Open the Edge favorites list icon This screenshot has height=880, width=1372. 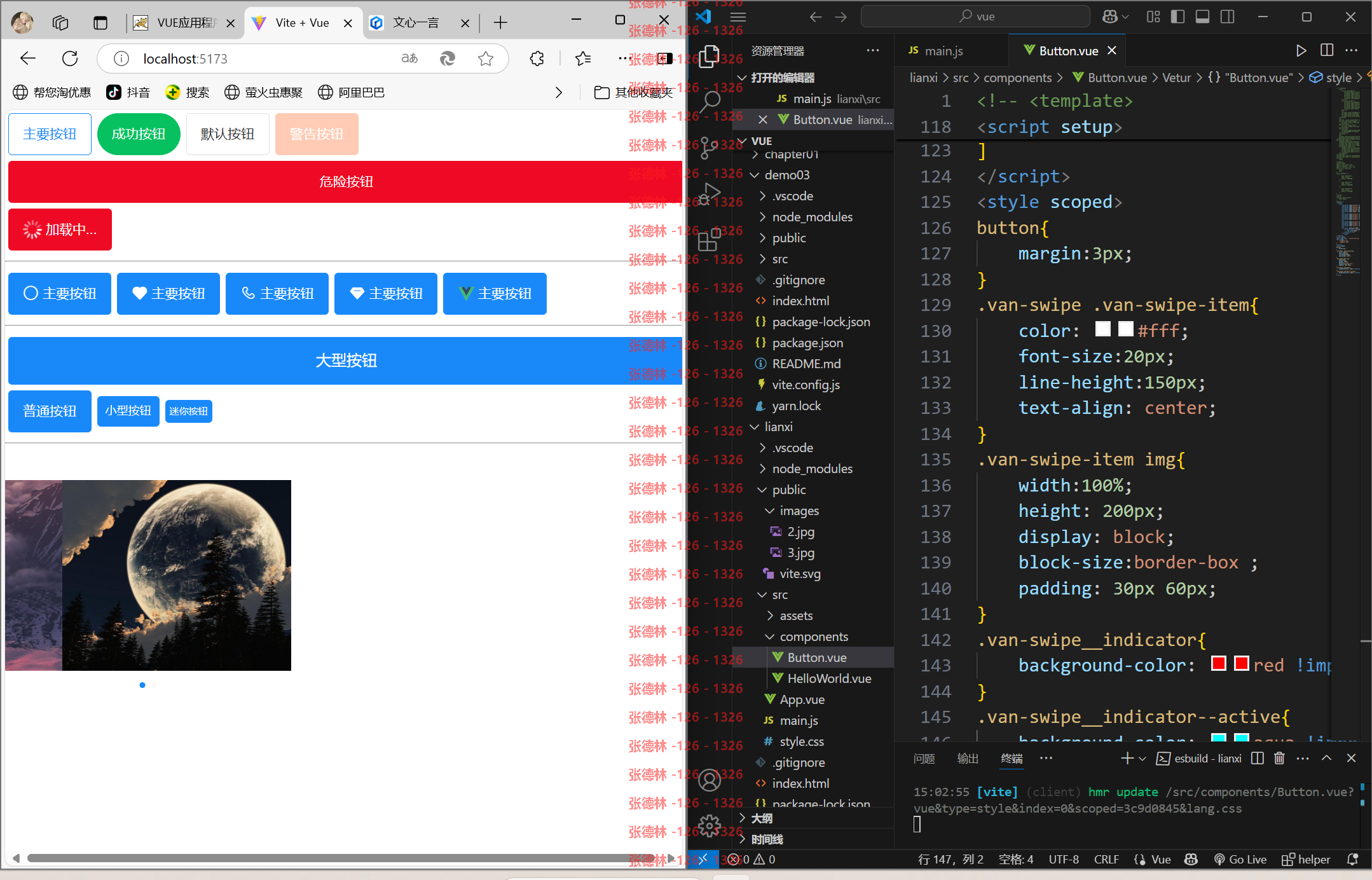583,58
